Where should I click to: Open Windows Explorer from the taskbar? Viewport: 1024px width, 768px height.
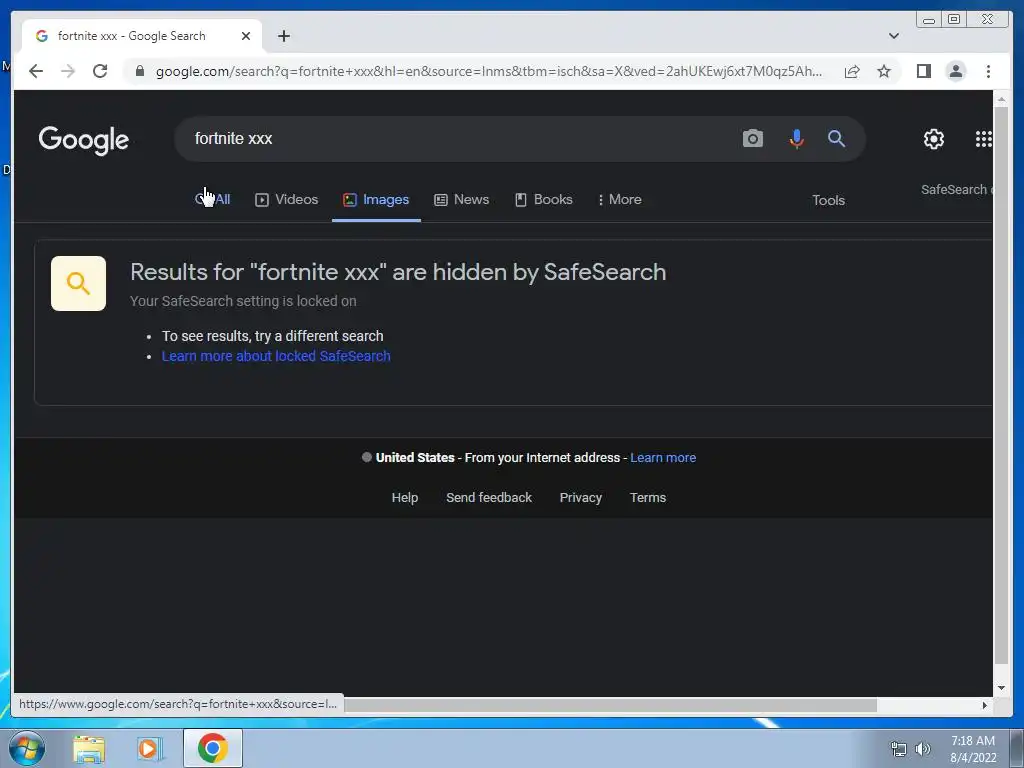point(89,749)
